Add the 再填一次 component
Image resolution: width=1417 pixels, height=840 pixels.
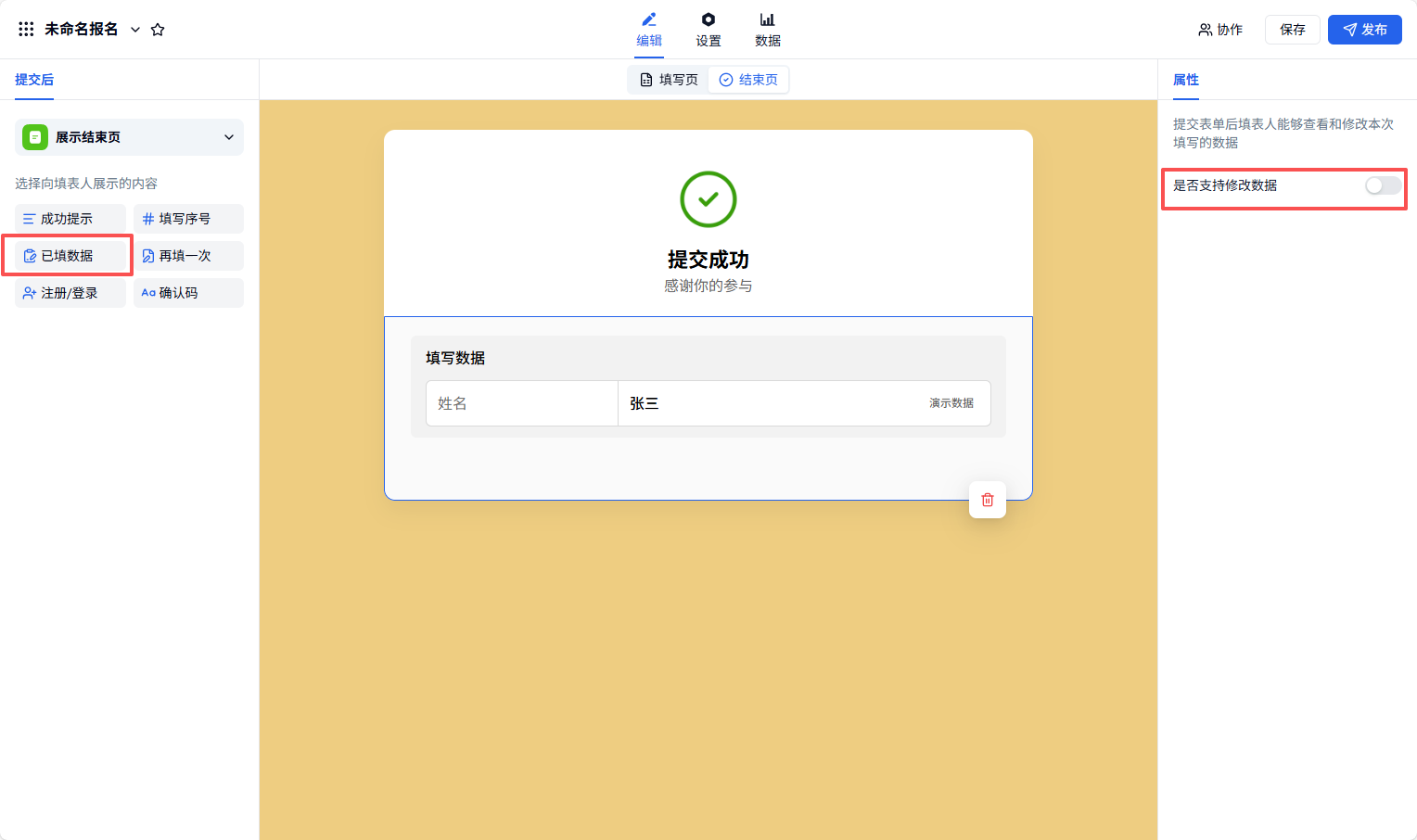tap(188, 256)
